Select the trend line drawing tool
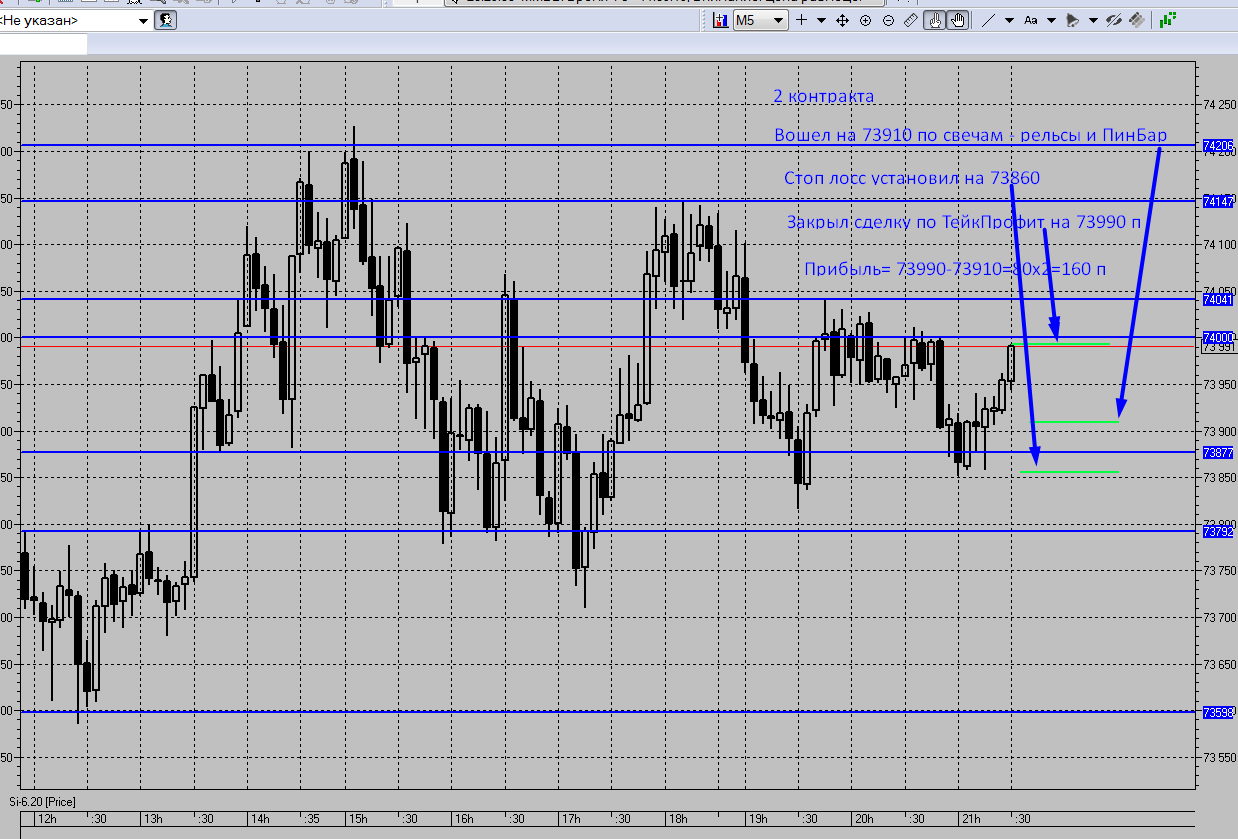 click(988, 20)
